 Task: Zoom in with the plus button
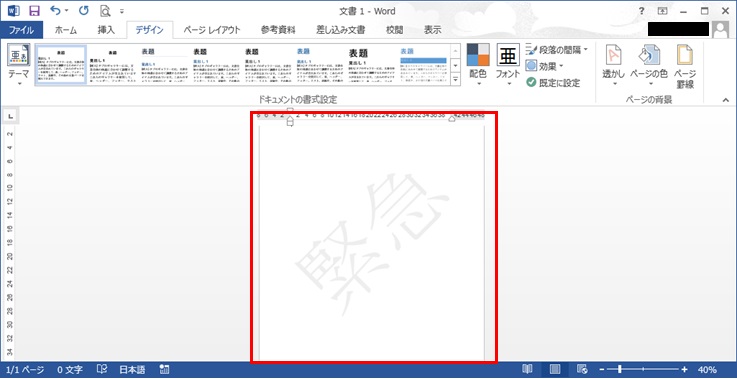[x=684, y=370]
